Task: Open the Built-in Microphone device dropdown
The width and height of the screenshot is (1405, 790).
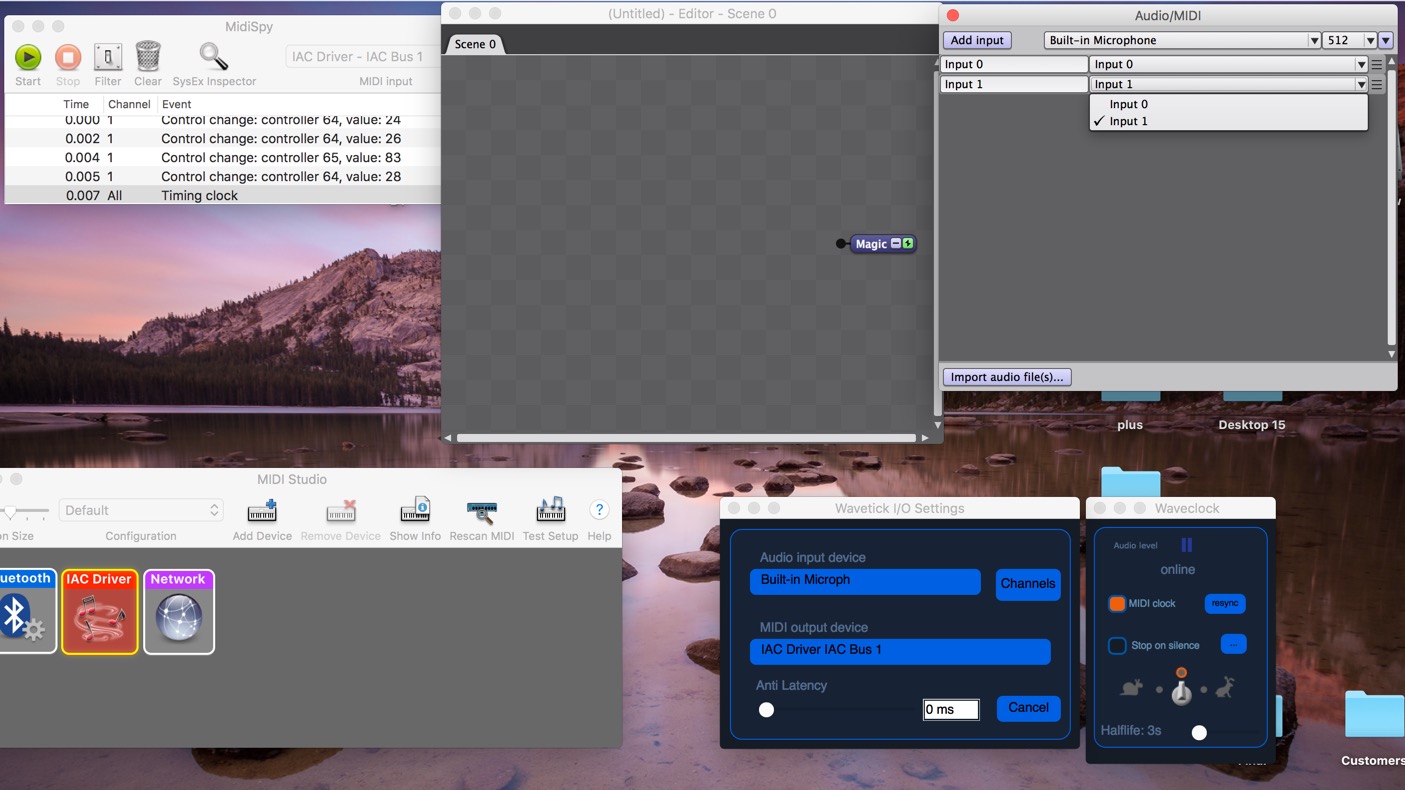Action: coord(1182,40)
